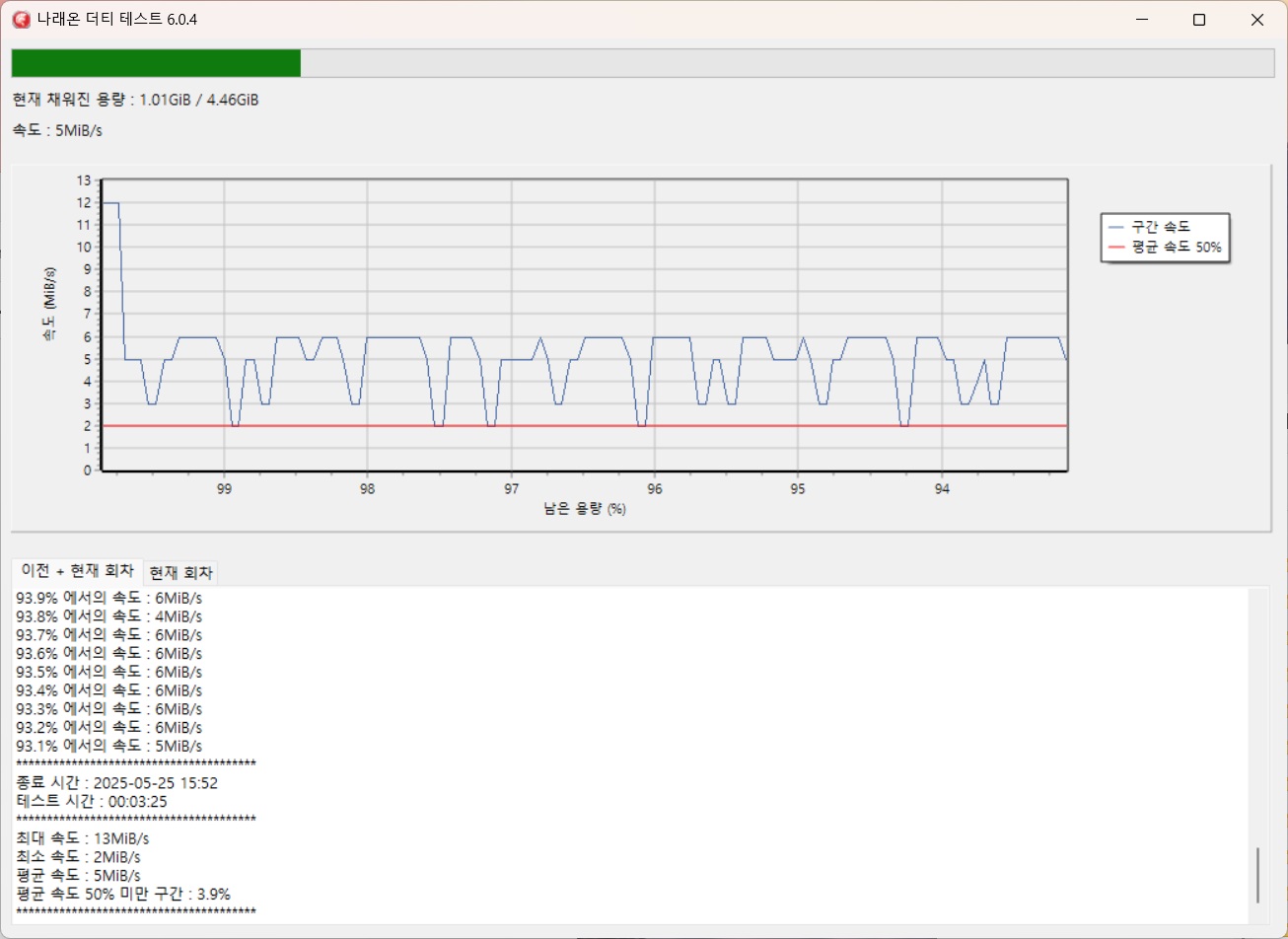The width and height of the screenshot is (1288, 939).
Task: Click the 테스트 시간 00:03:25 log line
Action: pos(92,802)
